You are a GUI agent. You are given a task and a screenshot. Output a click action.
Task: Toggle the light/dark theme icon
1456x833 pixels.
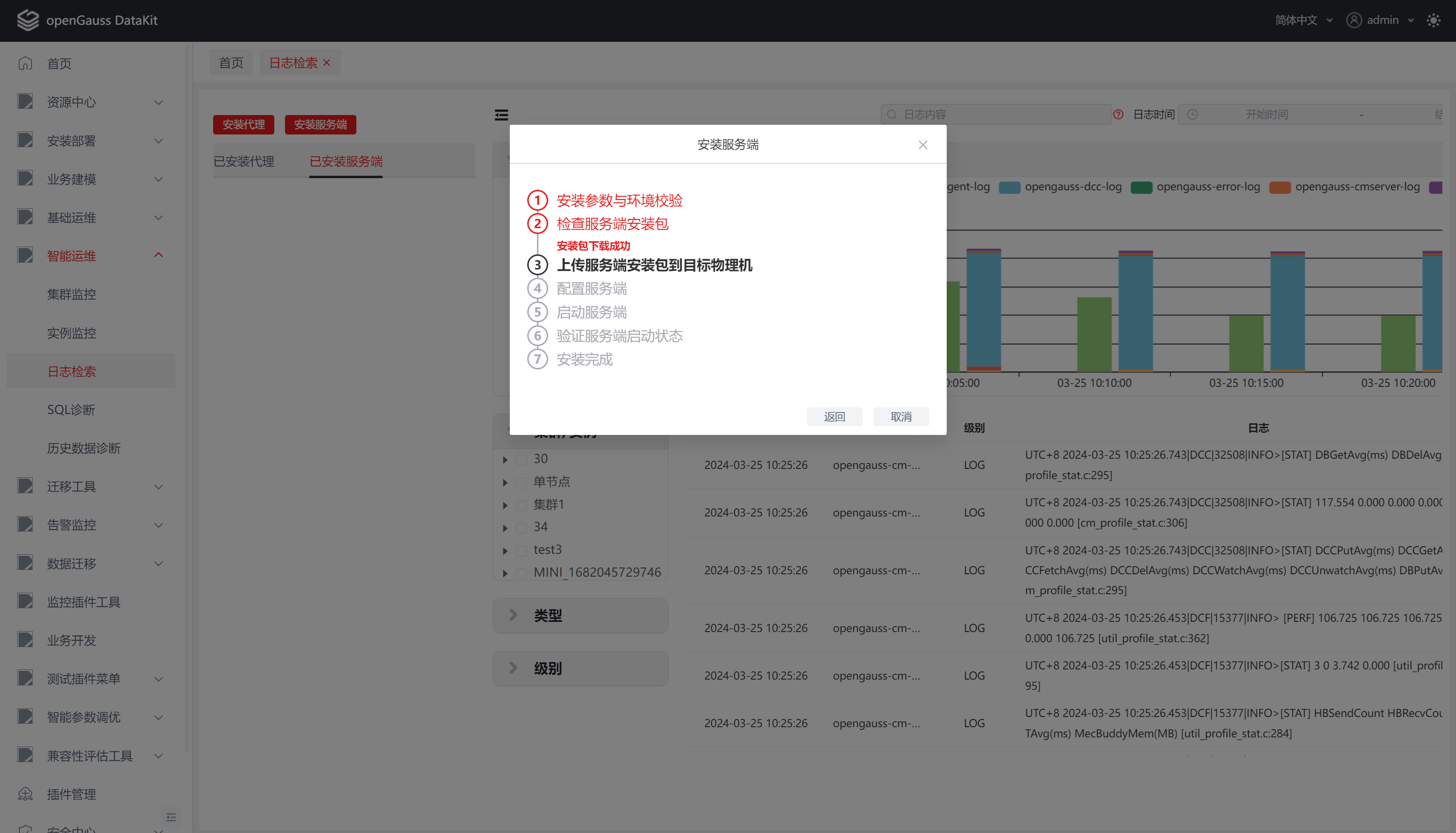[1433, 20]
